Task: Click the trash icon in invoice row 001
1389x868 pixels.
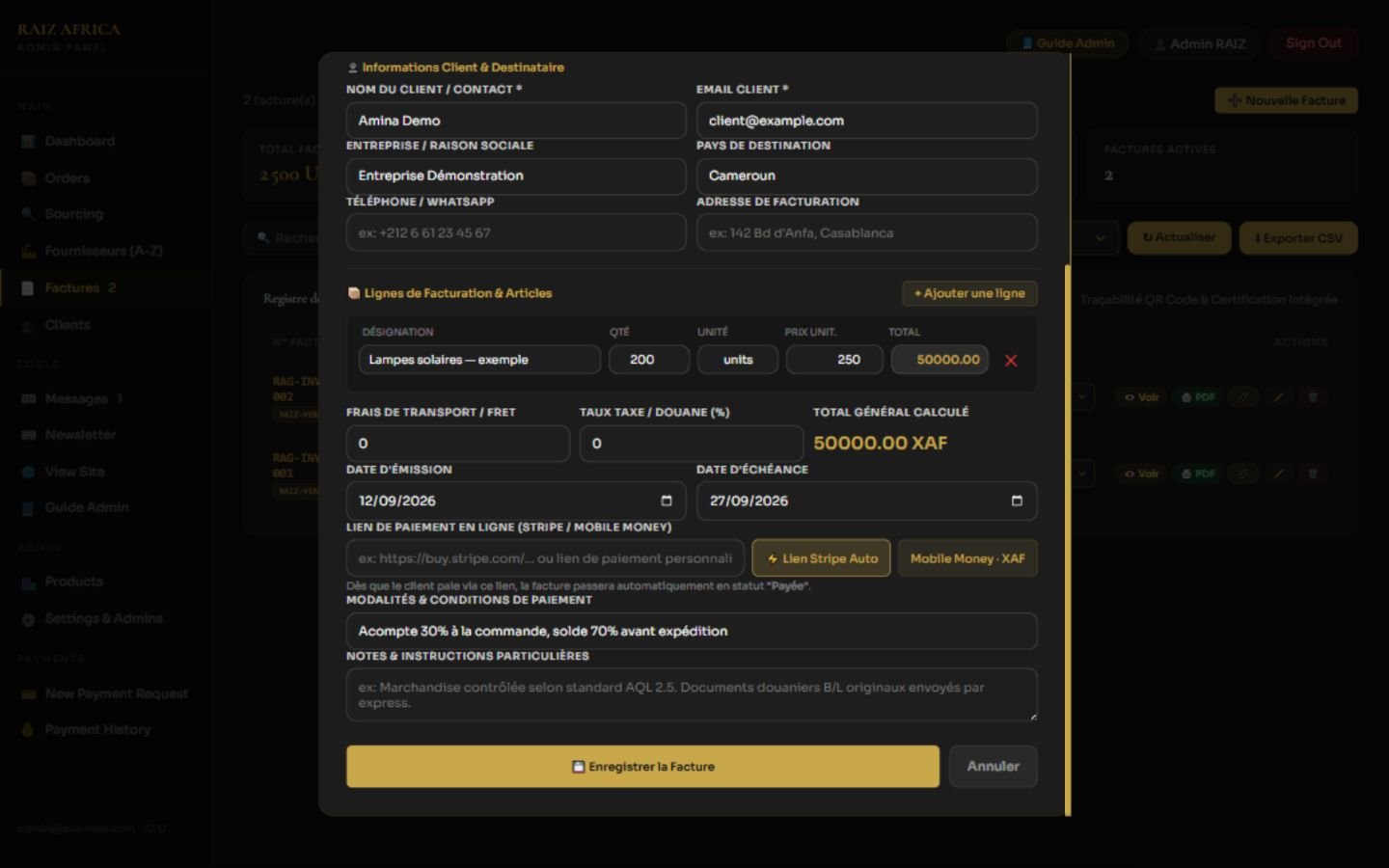Action: tap(1312, 474)
